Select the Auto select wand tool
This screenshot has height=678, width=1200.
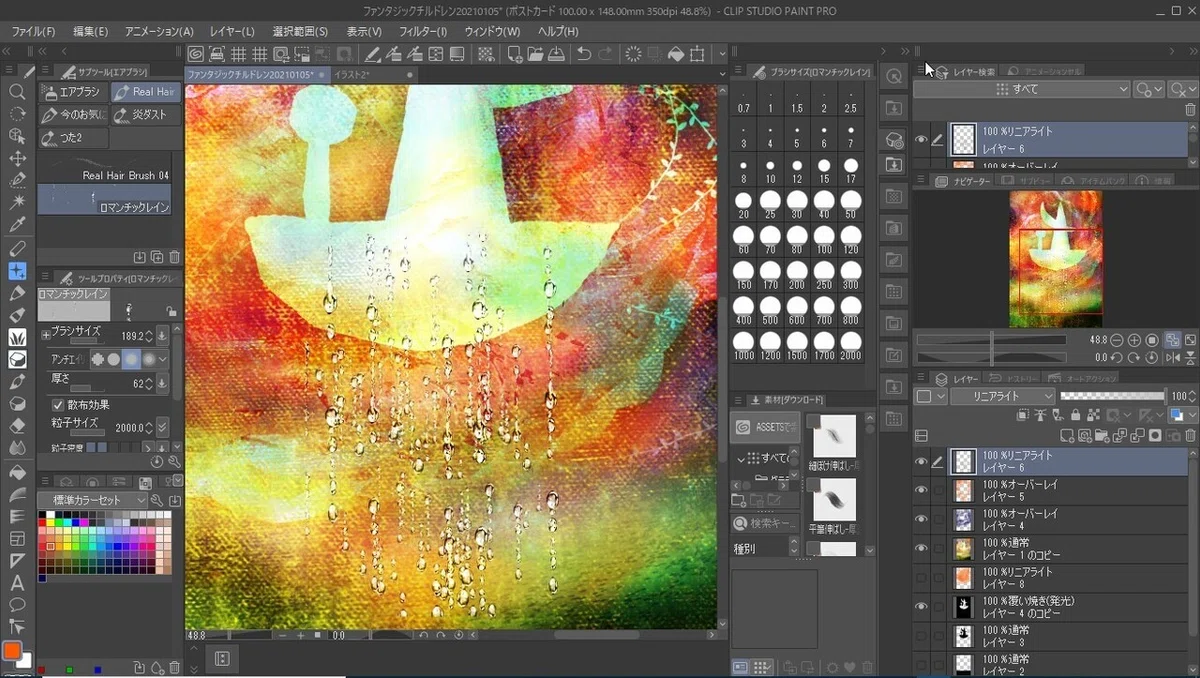tap(17, 203)
